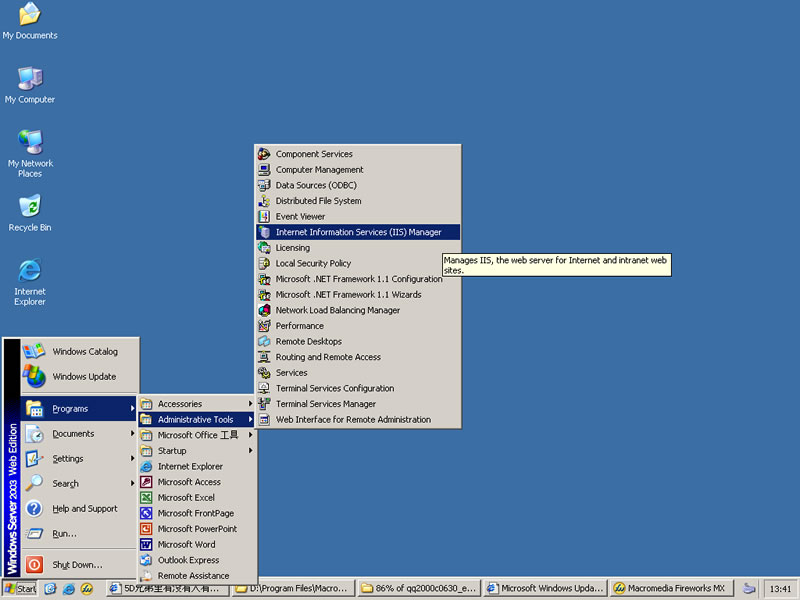800x600 pixels.
Task: Click the Web Interface for Remote Administration icon
Action: click(x=264, y=419)
